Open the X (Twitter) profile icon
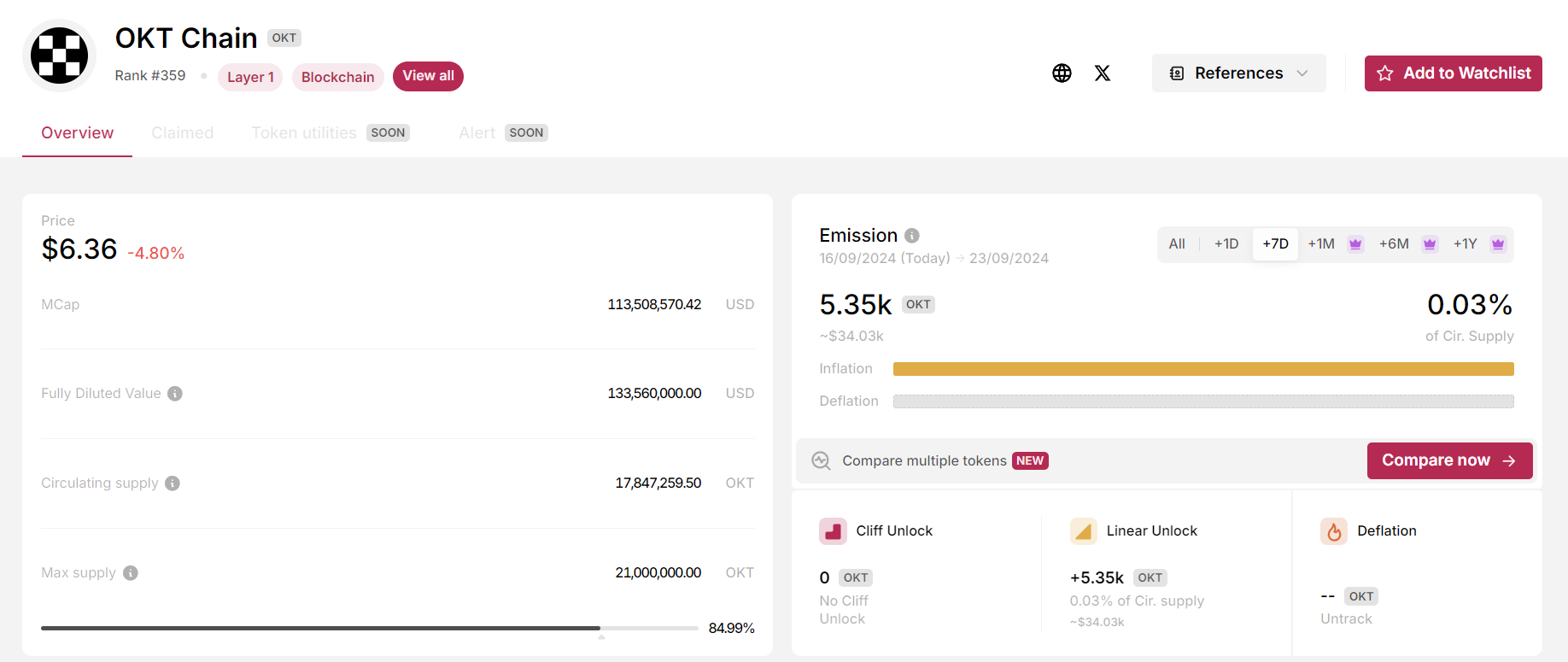Screen dimensions: 1568x662 (x=1103, y=73)
